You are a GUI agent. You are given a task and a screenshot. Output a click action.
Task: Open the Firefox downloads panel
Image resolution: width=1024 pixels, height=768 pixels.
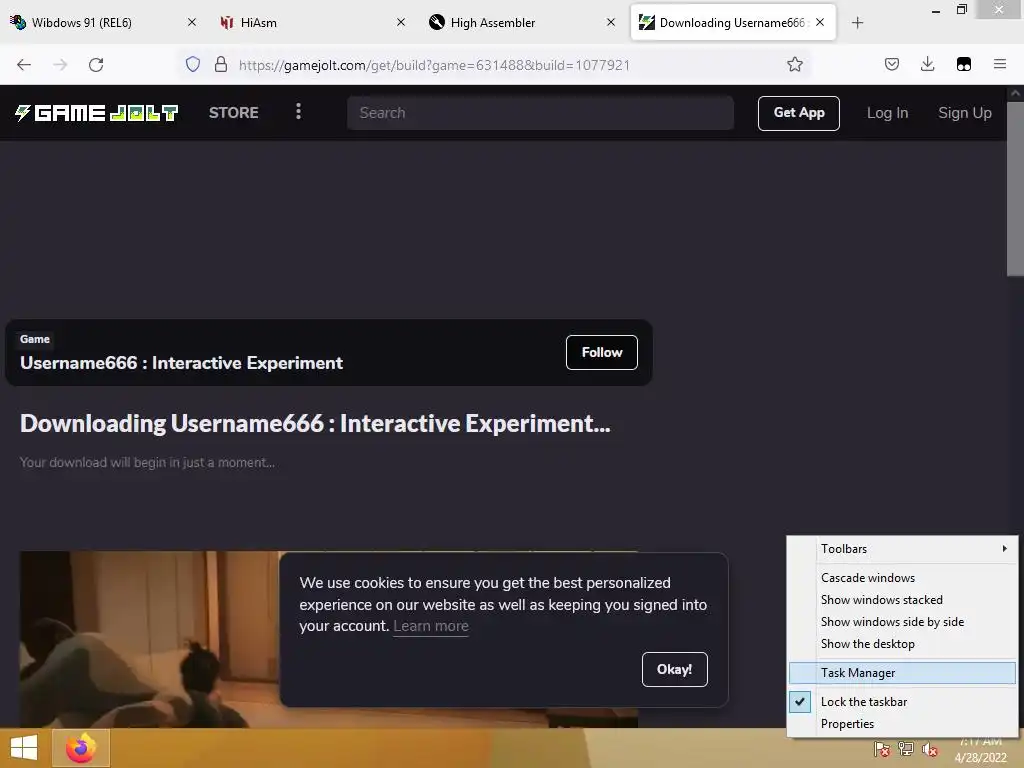pyautogui.click(x=927, y=64)
